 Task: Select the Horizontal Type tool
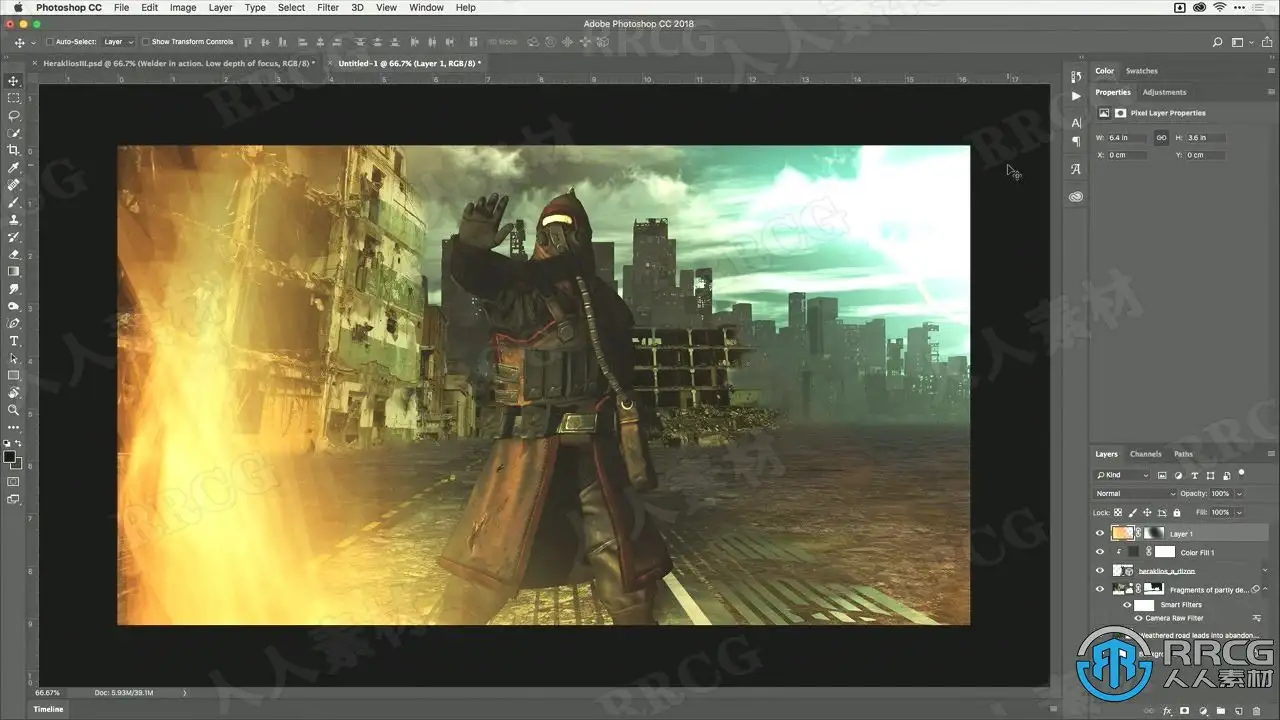pyautogui.click(x=14, y=341)
